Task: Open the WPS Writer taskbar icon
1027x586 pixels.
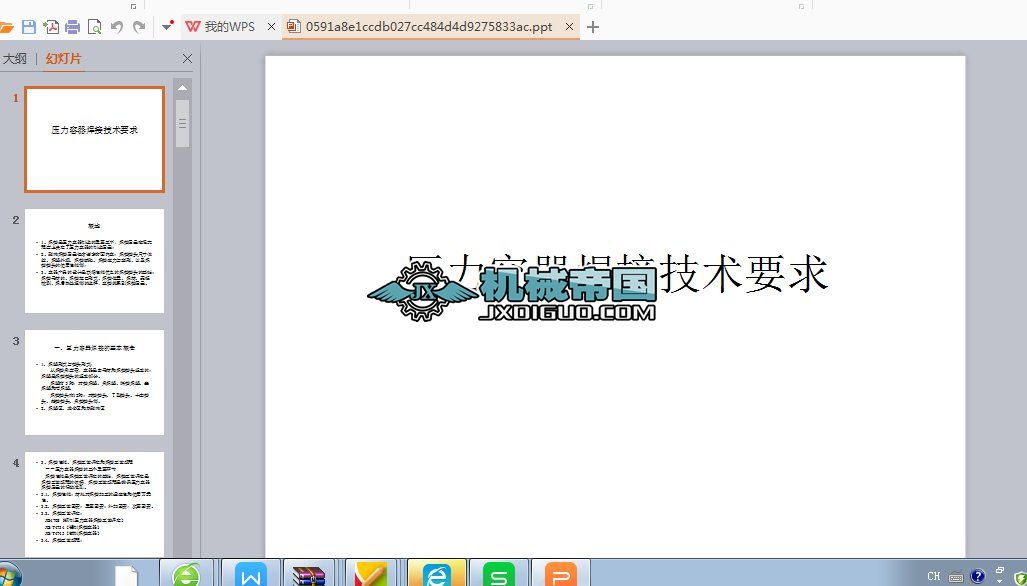Action: coord(251,574)
